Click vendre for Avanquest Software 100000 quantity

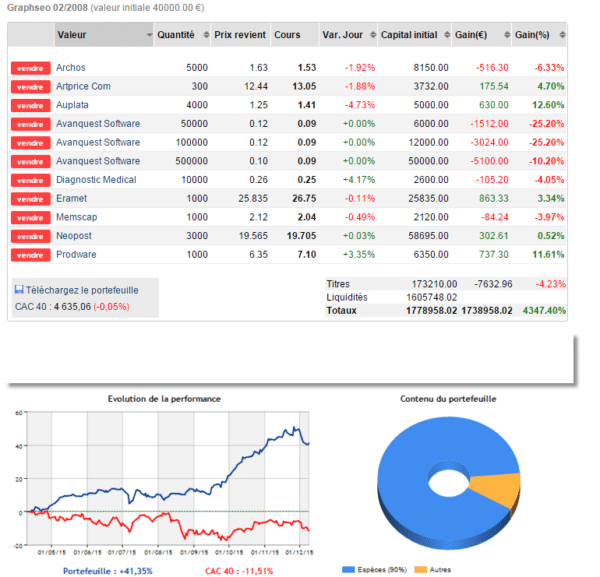tap(31, 143)
